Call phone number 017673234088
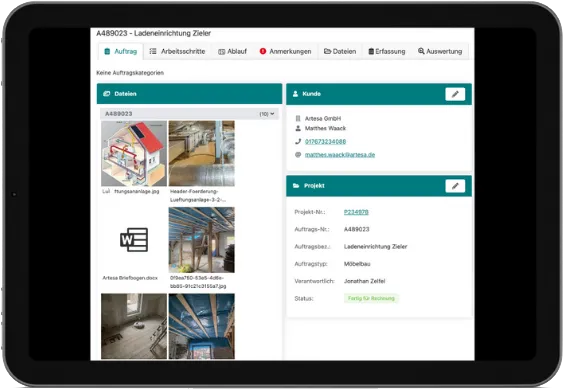The image size is (563, 390). point(325,141)
